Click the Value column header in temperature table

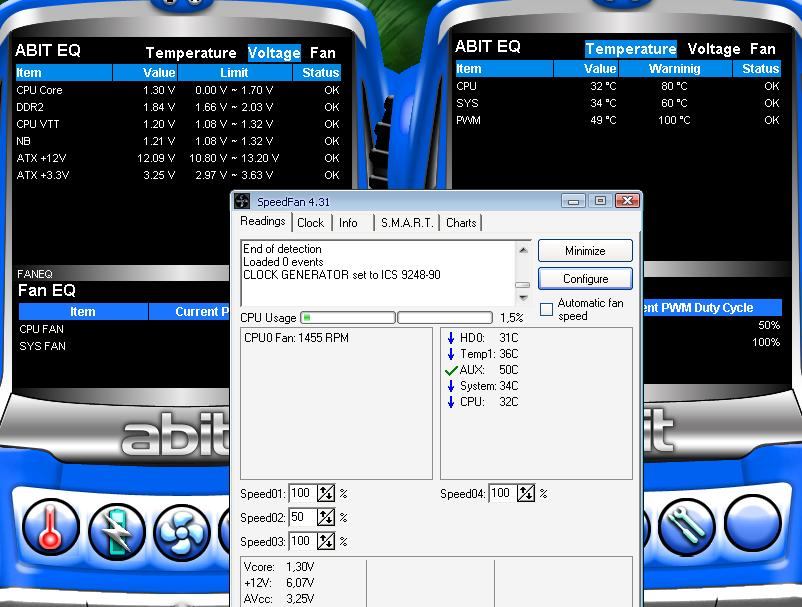tap(586, 69)
